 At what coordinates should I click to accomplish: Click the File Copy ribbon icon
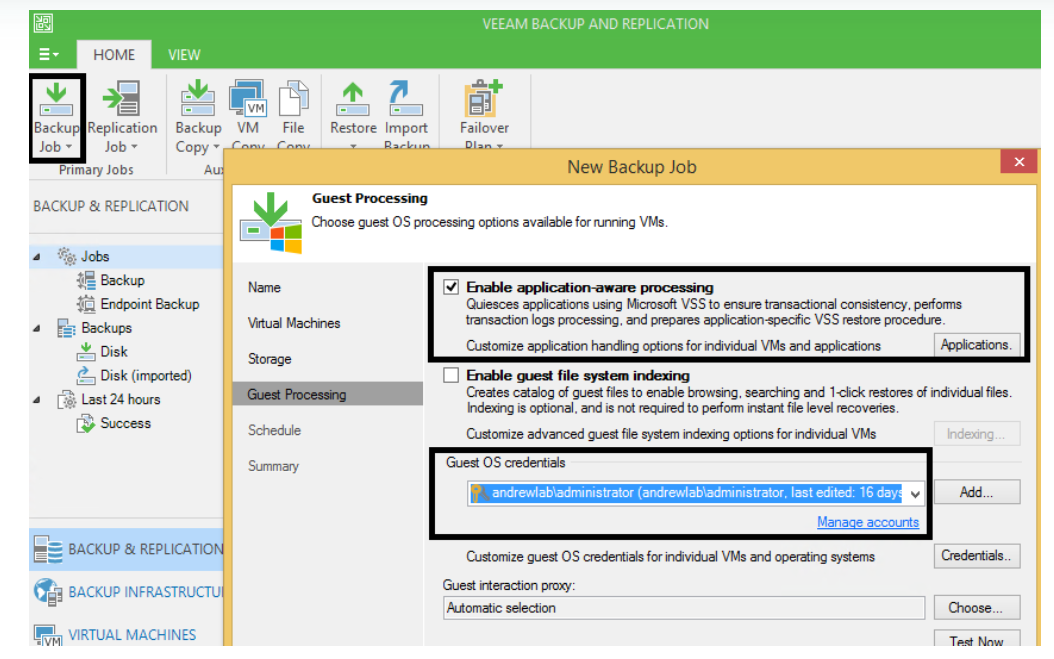293,100
